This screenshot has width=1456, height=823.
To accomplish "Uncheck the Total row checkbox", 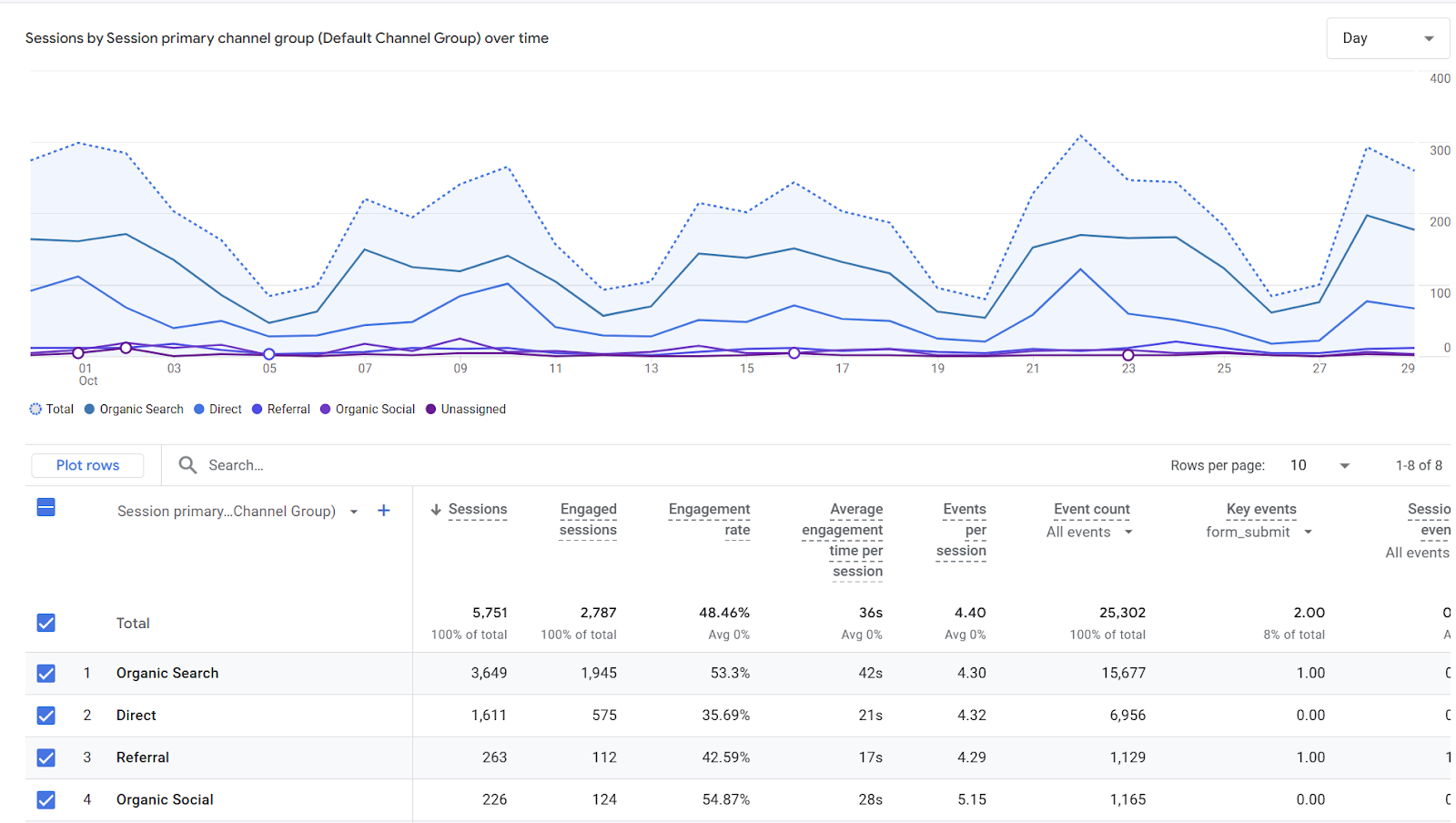I will point(46,623).
